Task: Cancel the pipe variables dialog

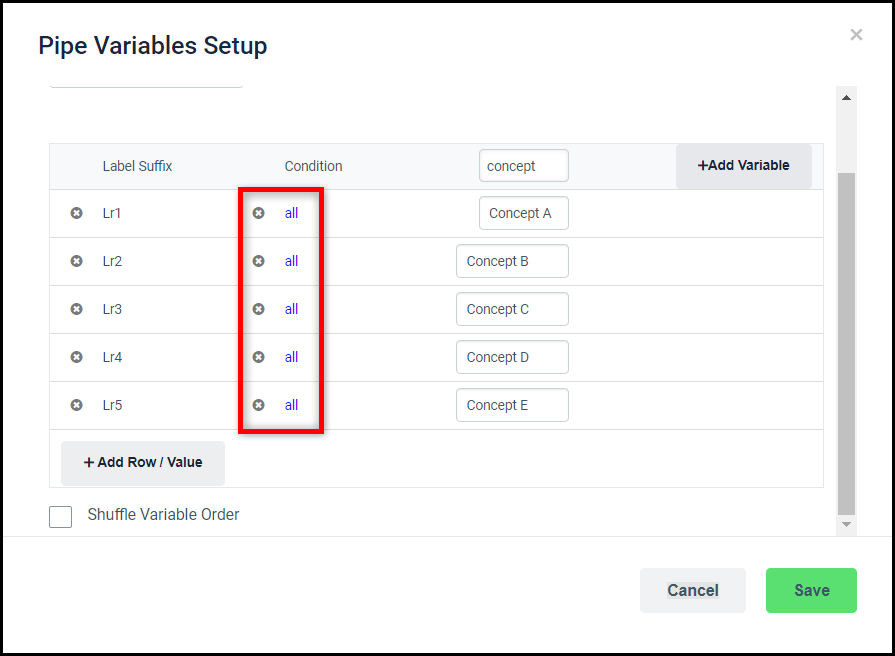Action: click(693, 590)
